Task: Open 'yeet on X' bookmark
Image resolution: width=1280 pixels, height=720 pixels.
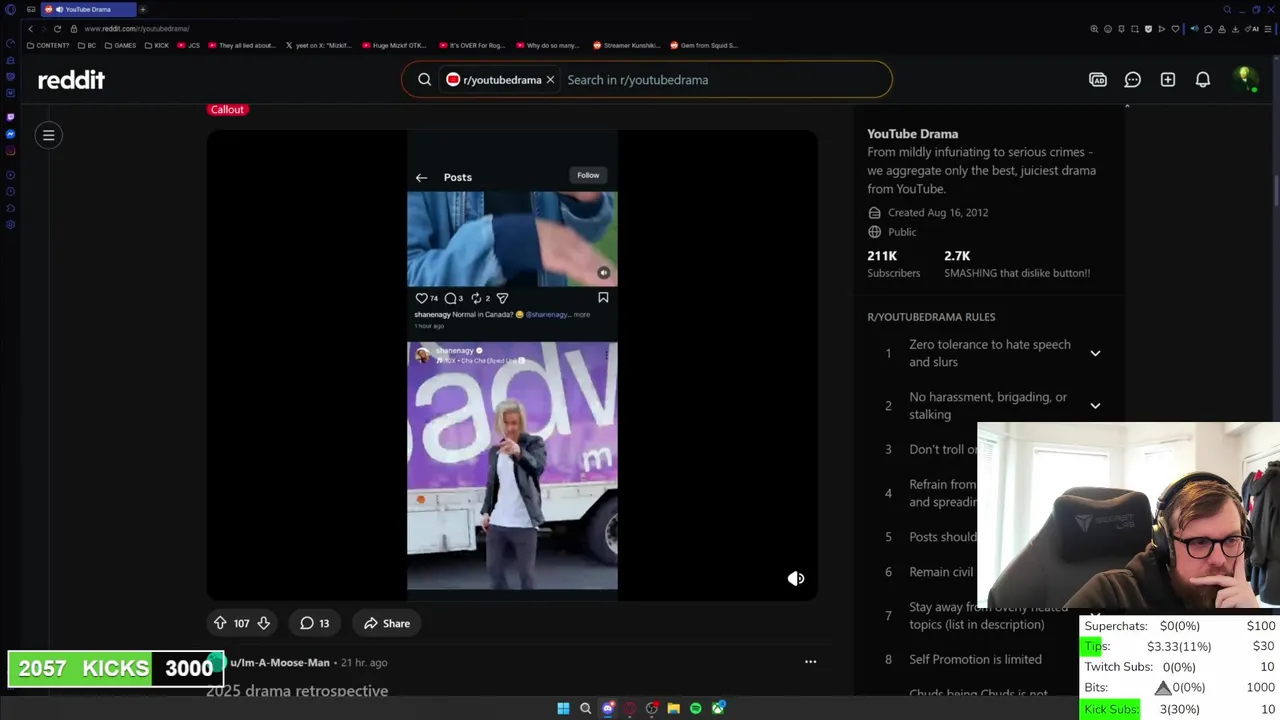Action: (318, 45)
